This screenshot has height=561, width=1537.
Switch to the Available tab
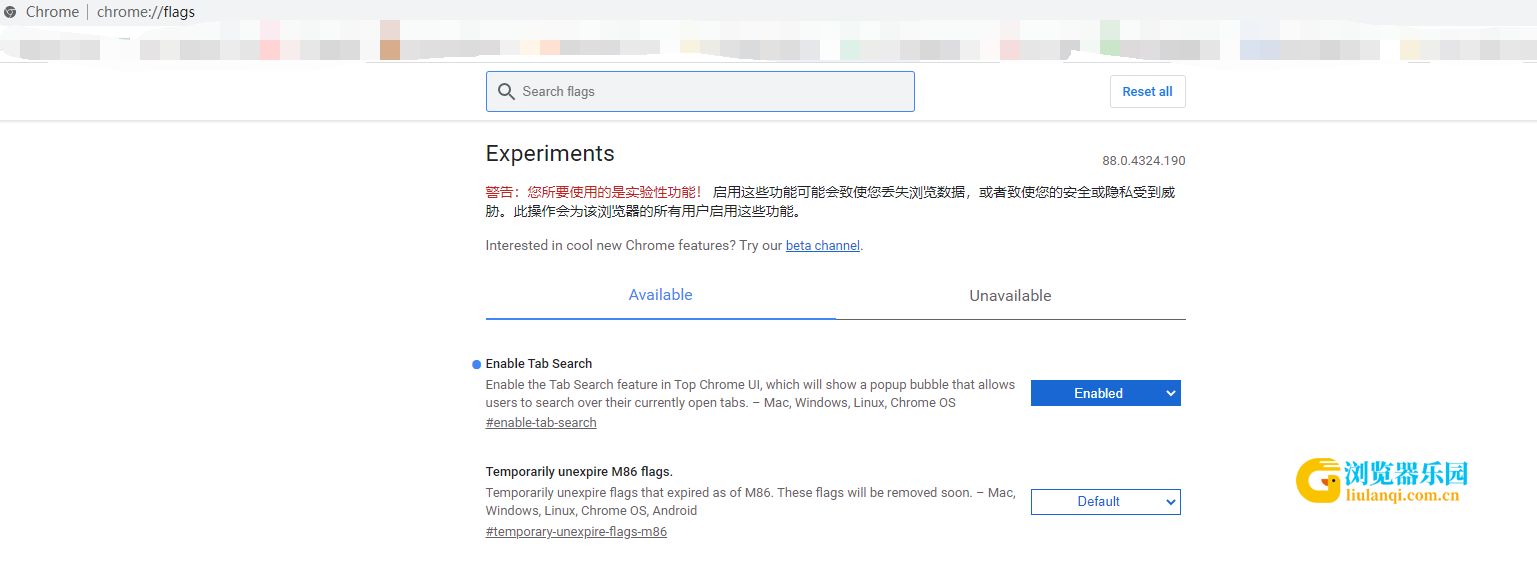click(660, 295)
